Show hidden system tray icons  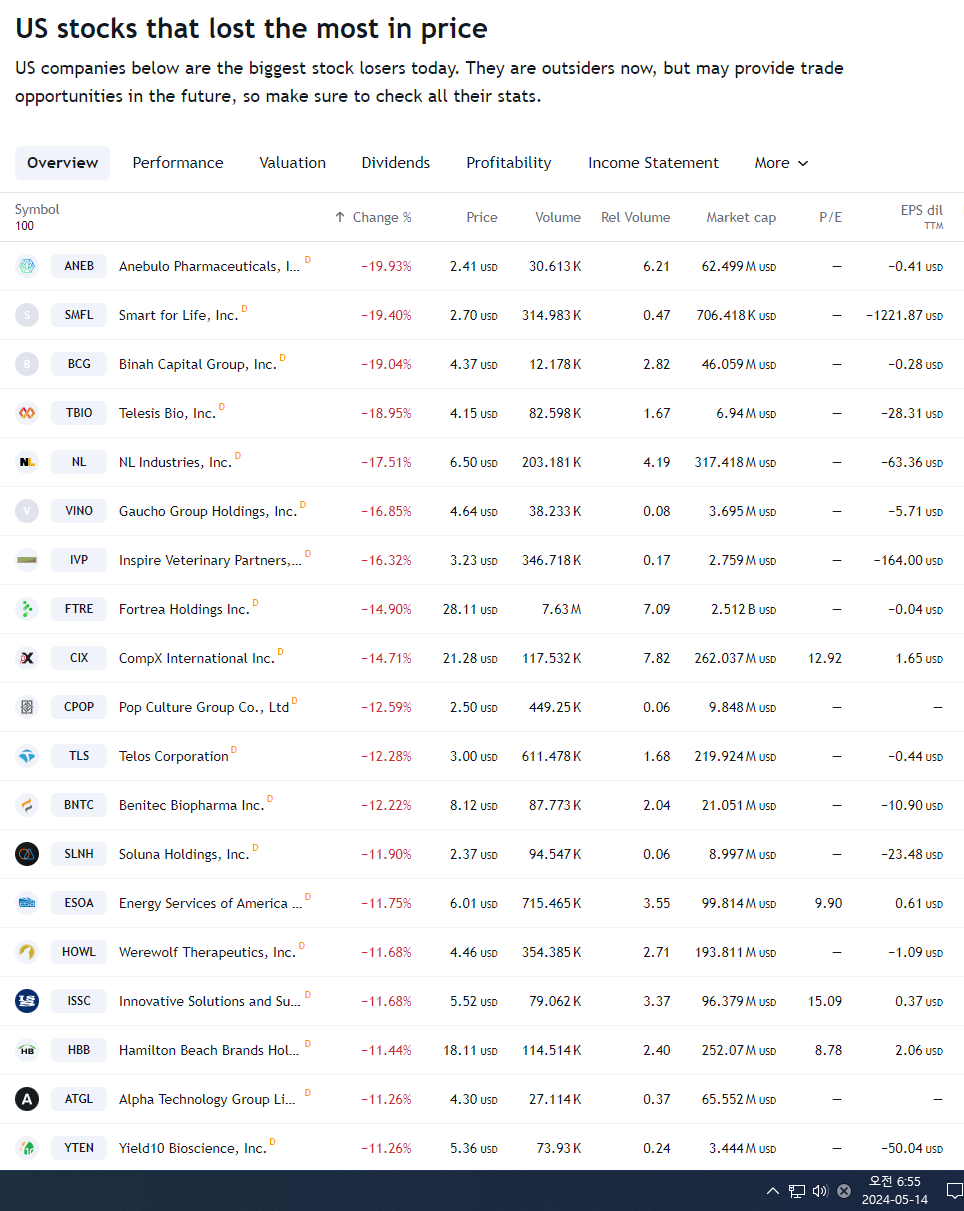click(772, 1190)
